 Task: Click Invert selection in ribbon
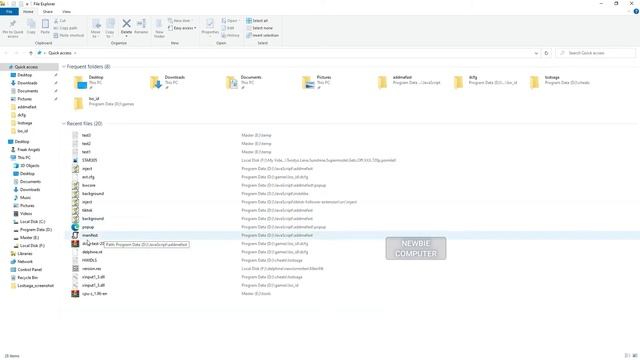point(262,36)
